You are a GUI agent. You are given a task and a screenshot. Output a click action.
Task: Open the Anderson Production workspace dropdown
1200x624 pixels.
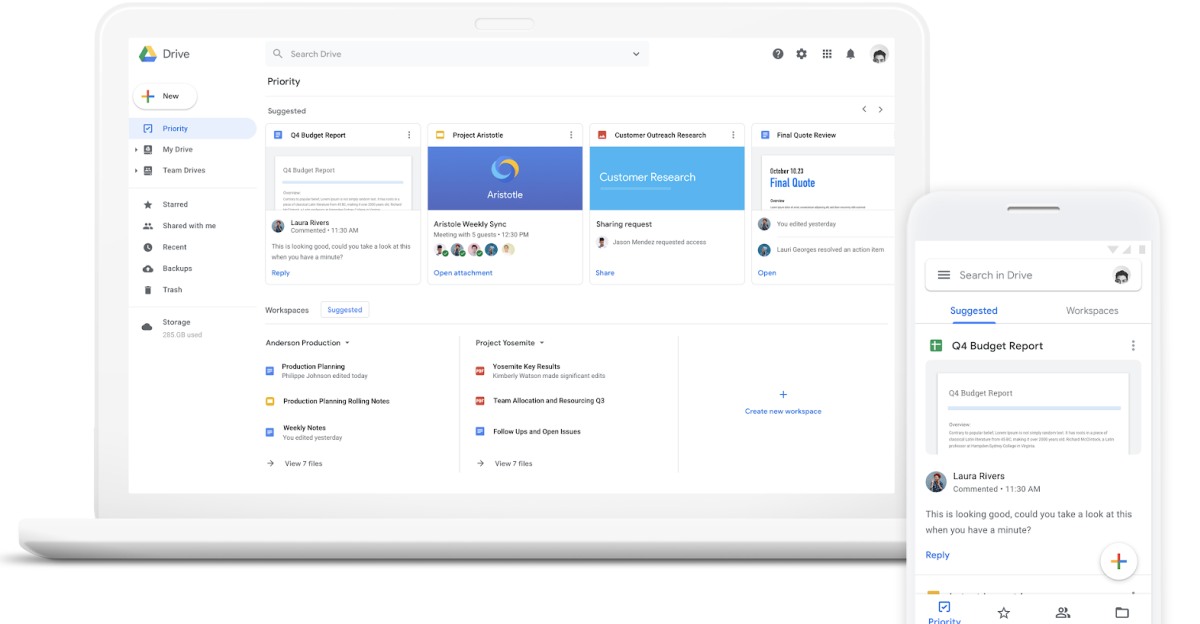coord(347,343)
